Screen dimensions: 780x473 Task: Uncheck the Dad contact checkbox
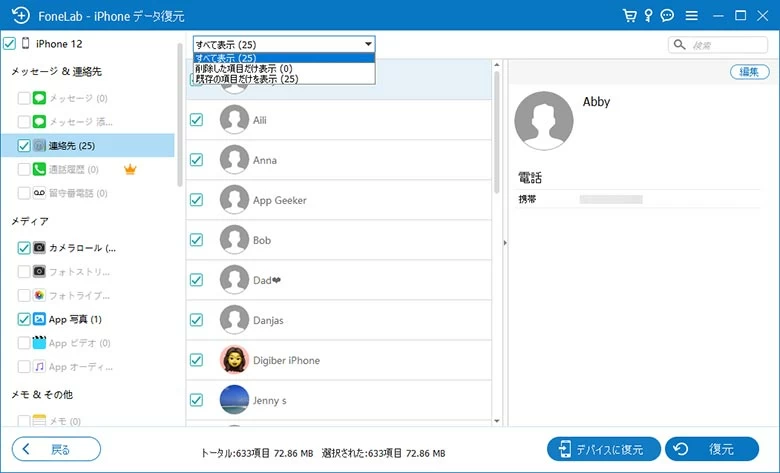point(196,280)
